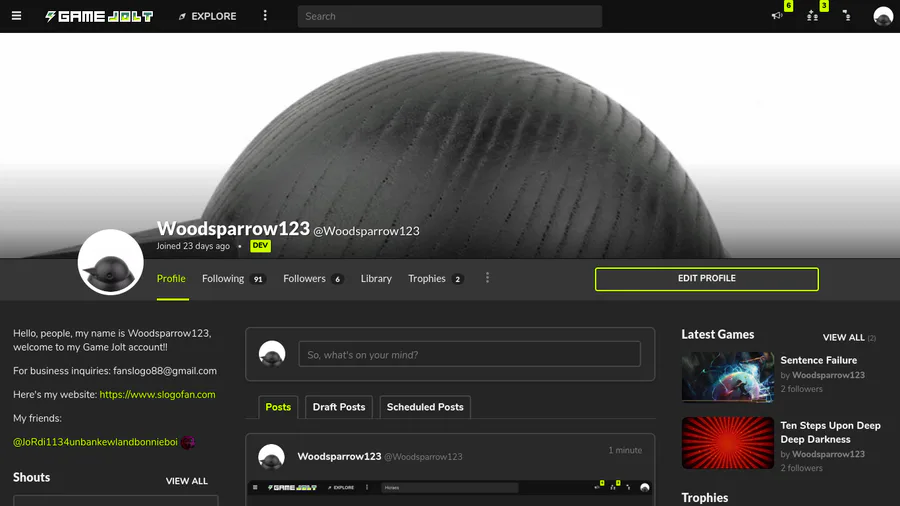This screenshot has width=900, height=506.
Task: Focus the Search field
Action: [x=449, y=17]
